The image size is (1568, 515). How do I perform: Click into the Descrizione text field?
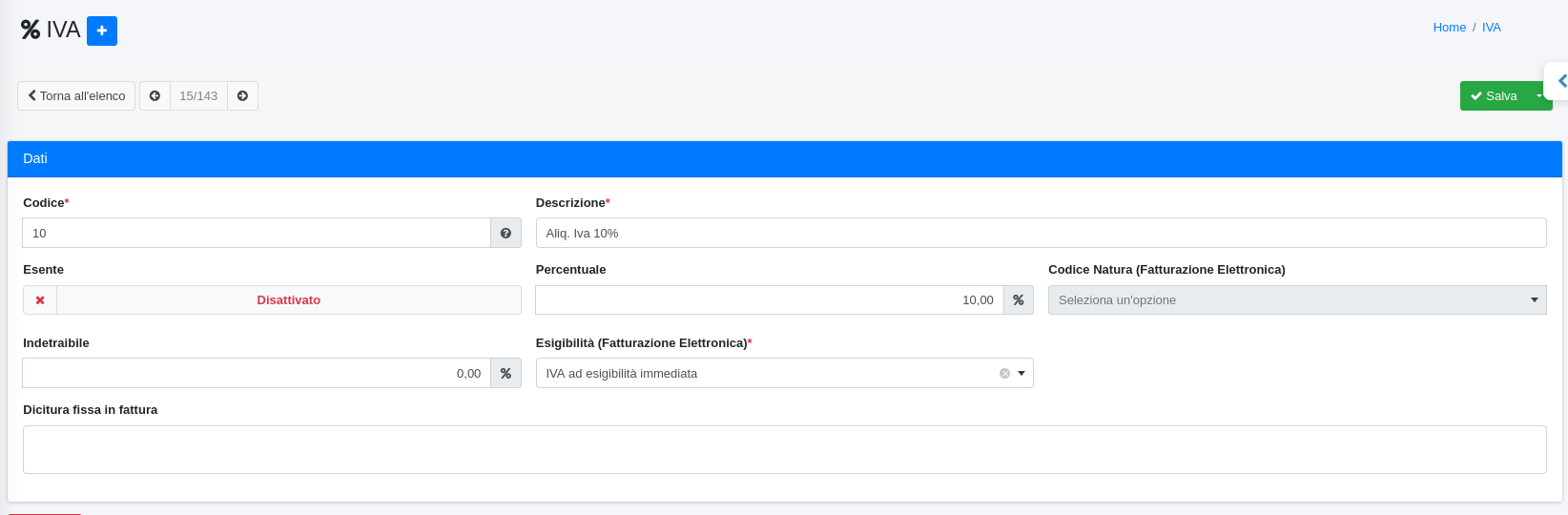(x=1040, y=234)
